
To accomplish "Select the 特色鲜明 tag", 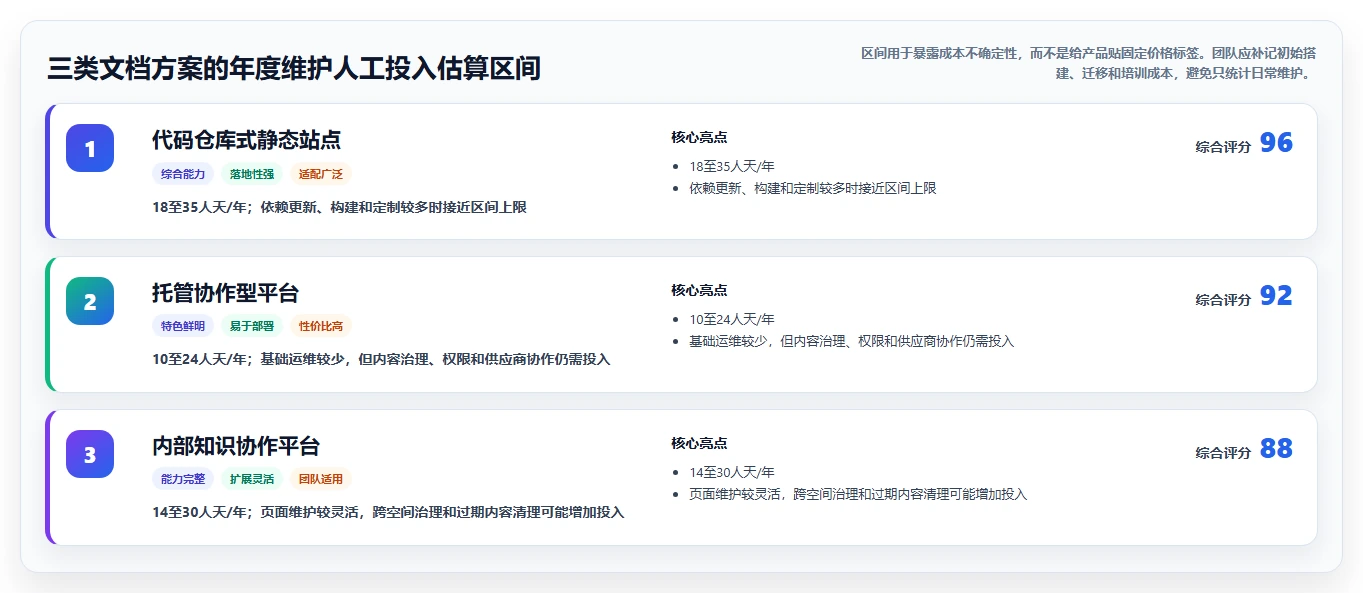I will [x=183, y=326].
